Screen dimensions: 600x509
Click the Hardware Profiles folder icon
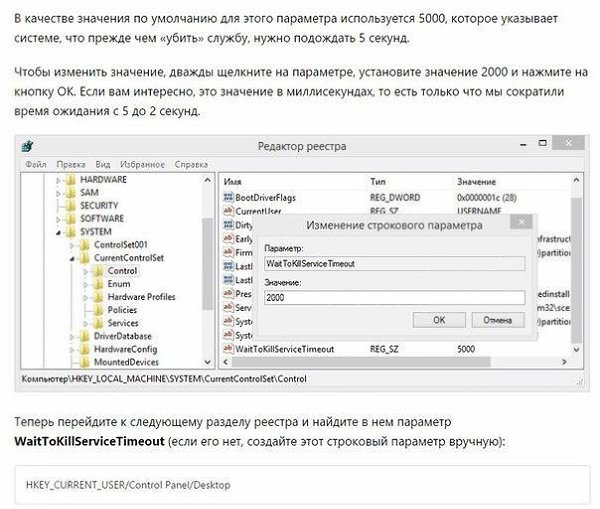[97, 297]
